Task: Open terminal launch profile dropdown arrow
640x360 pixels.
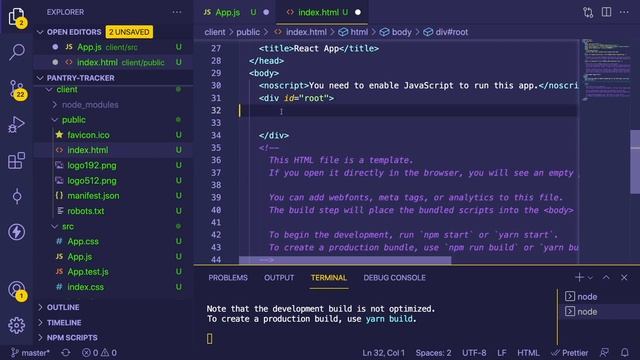Action: coord(590,278)
